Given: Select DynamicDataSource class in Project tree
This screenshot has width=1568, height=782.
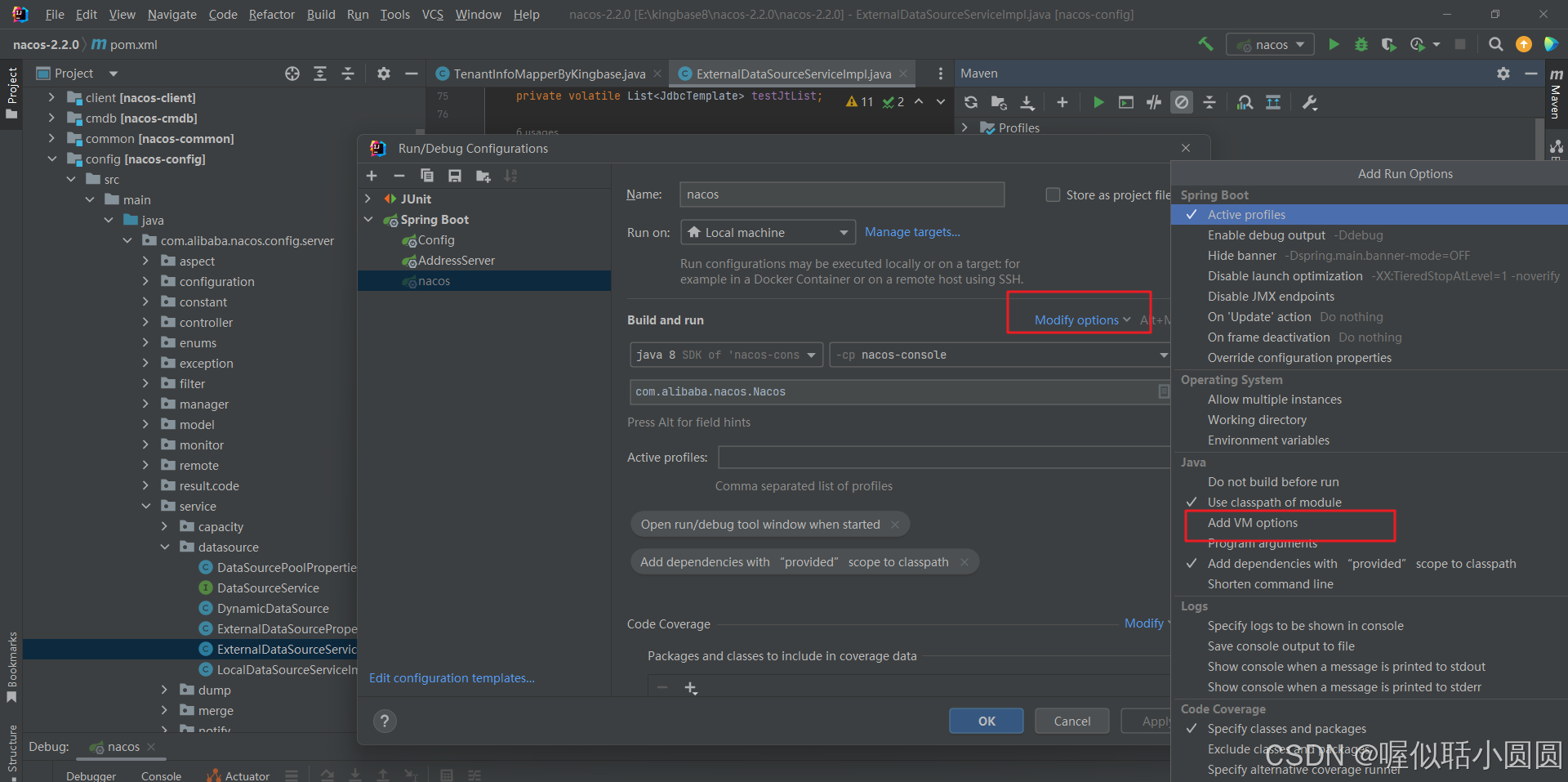Looking at the screenshot, I should 273,609.
